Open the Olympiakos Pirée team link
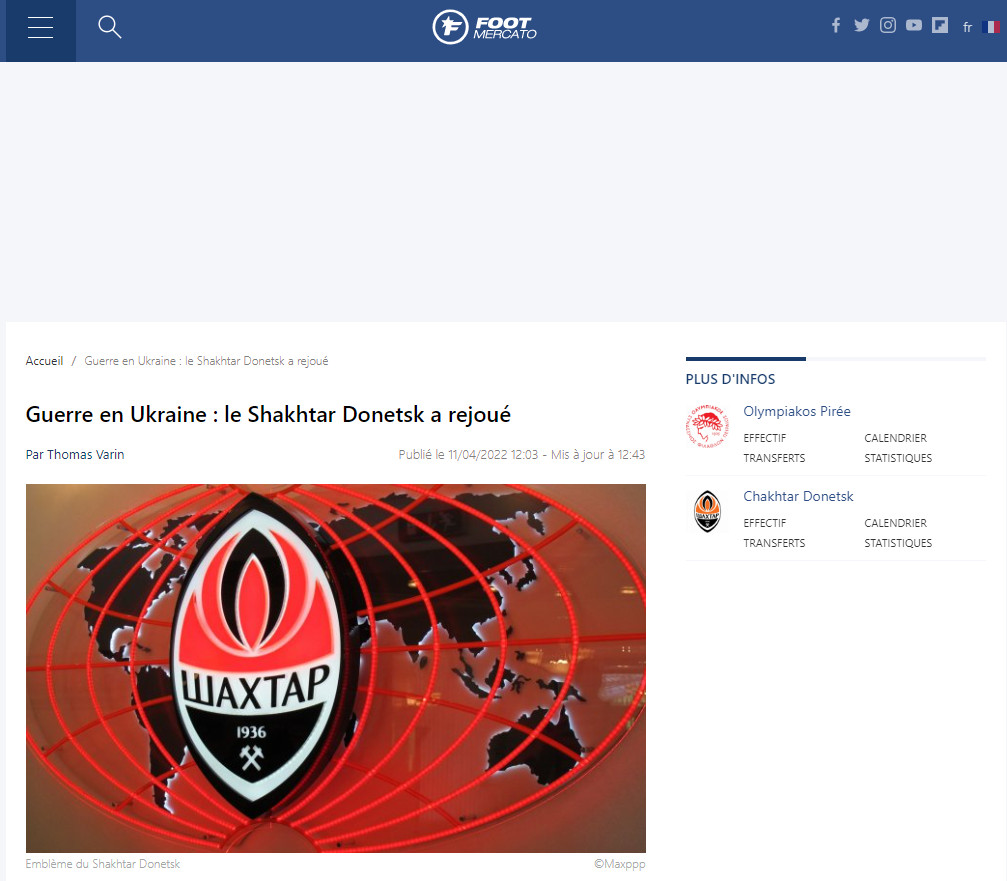Image resolution: width=1007 pixels, height=881 pixels. (796, 412)
